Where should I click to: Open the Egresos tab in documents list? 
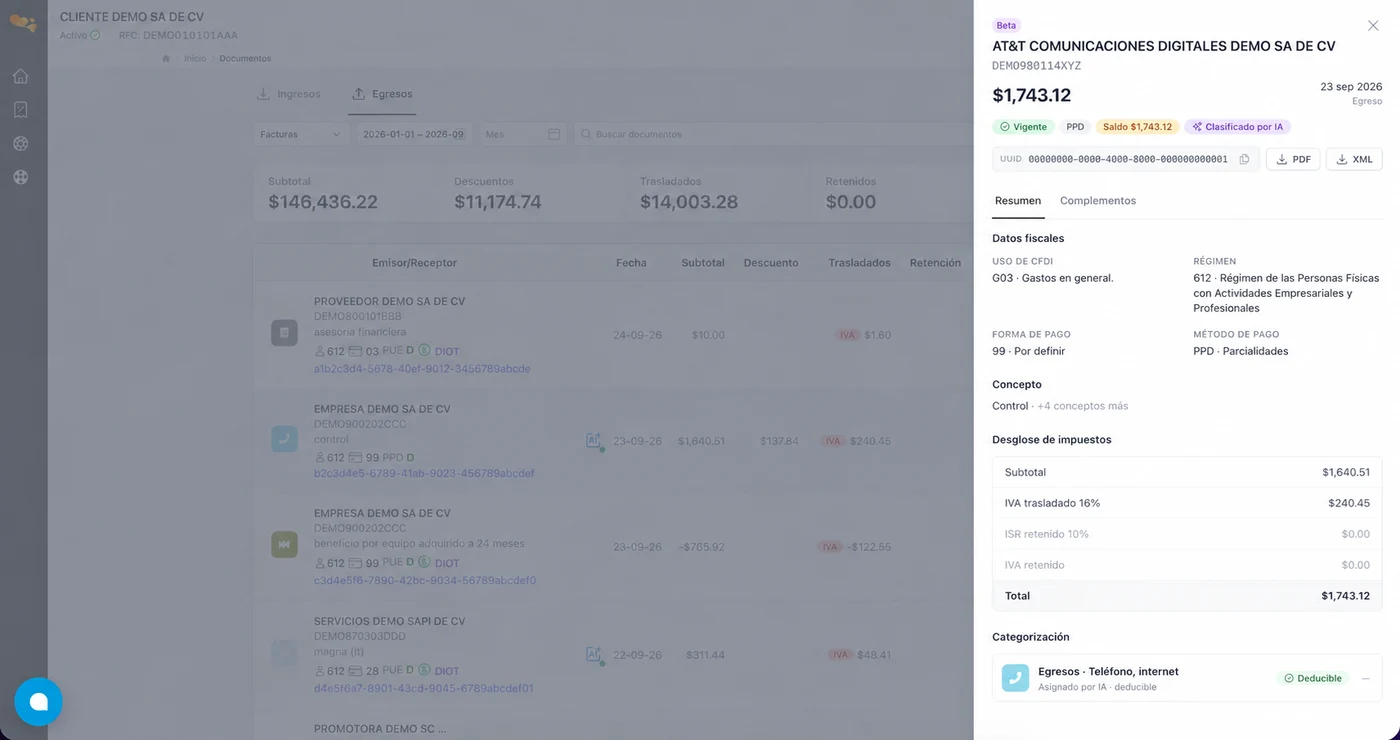[382, 94]
